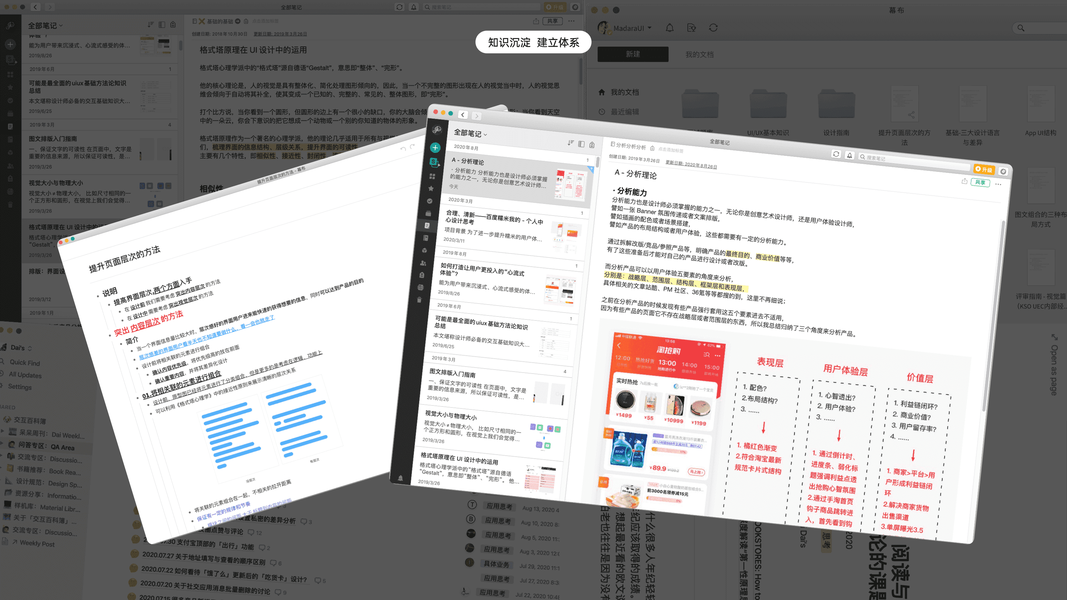
Task: Click the green new note plus button in front Evernote window
Action: 435,148
